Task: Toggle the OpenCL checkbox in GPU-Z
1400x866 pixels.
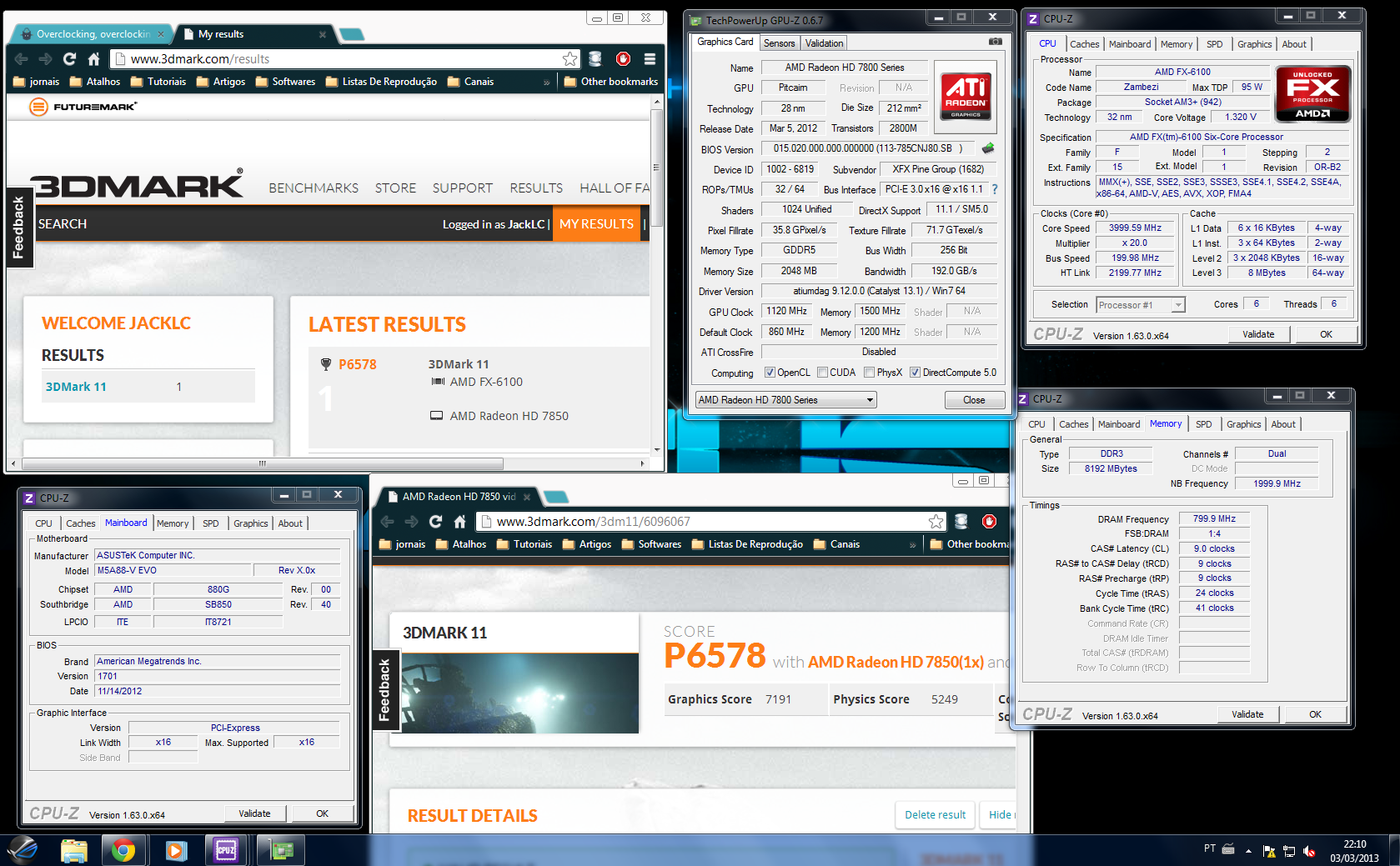Action: [x=770, y=373]
